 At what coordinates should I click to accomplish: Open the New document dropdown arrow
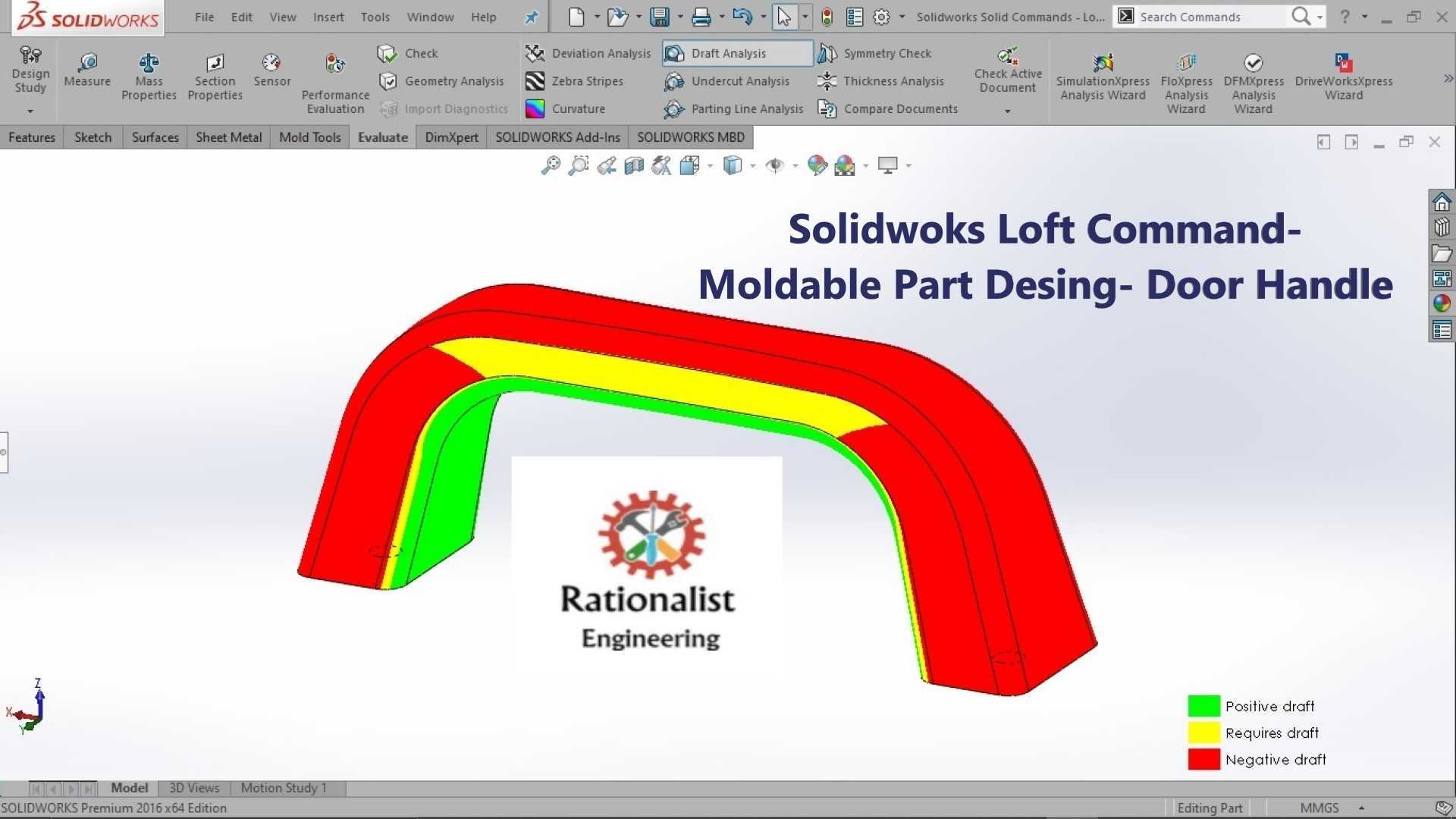tap(597, 17)
